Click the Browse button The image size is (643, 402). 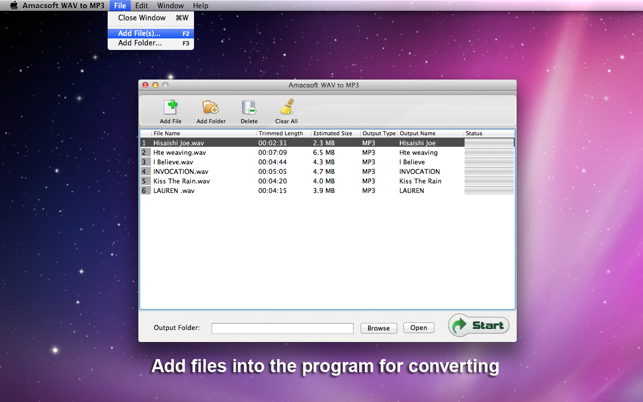(379, 328)
